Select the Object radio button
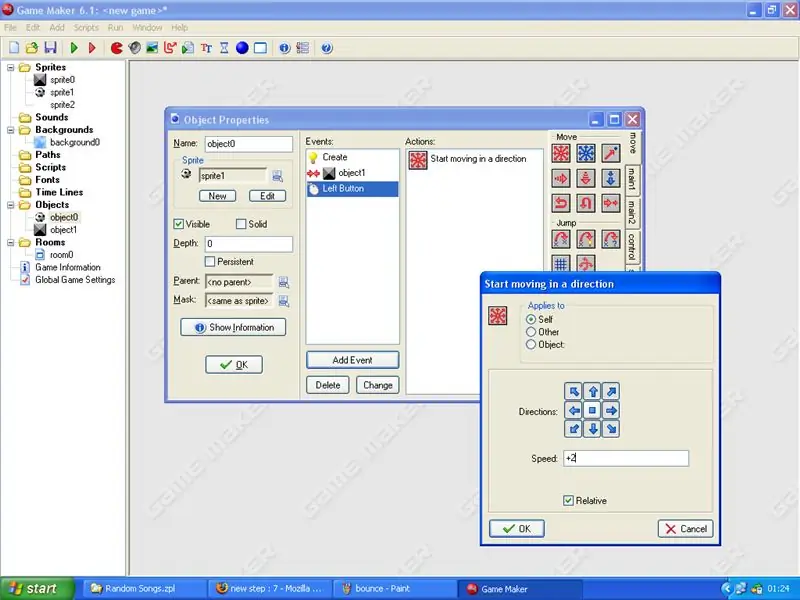 point(531,345)
